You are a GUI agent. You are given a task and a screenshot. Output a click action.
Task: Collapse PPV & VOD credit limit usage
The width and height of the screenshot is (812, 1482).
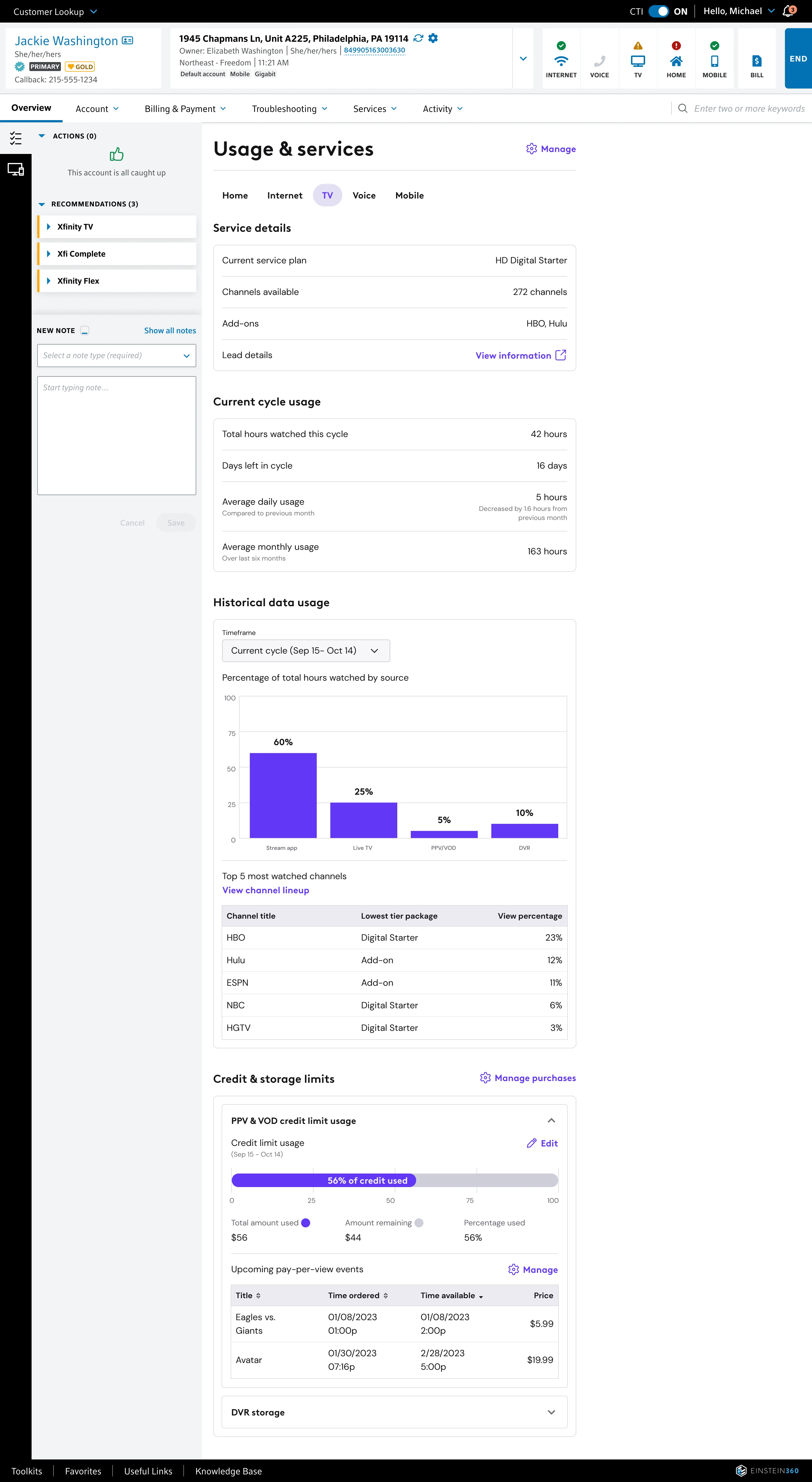(x=551, y=1120)
